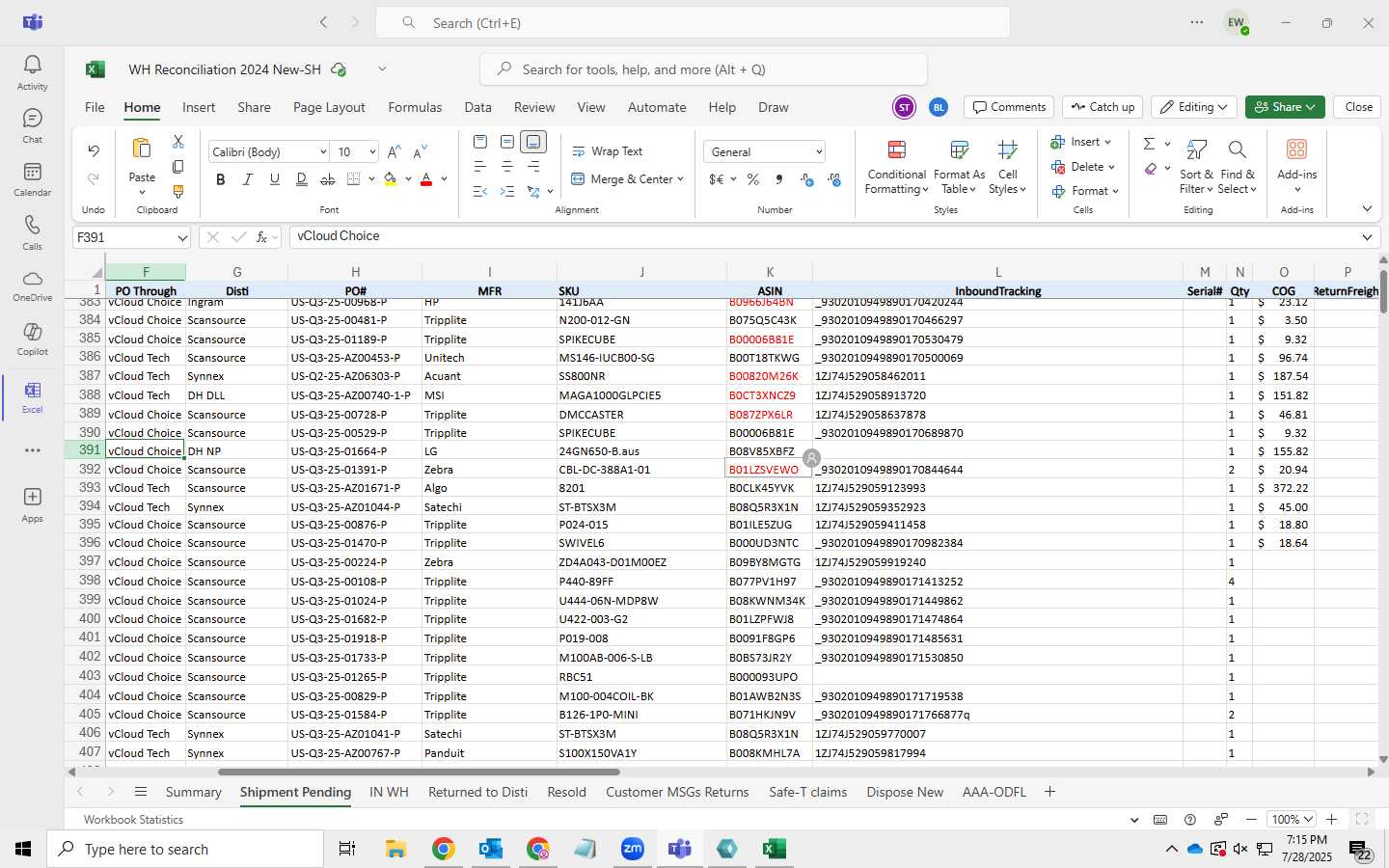Click the insert function fx icon
Image resolution: width=1389 pixels, height=868 pixels.
coord(261,237)
